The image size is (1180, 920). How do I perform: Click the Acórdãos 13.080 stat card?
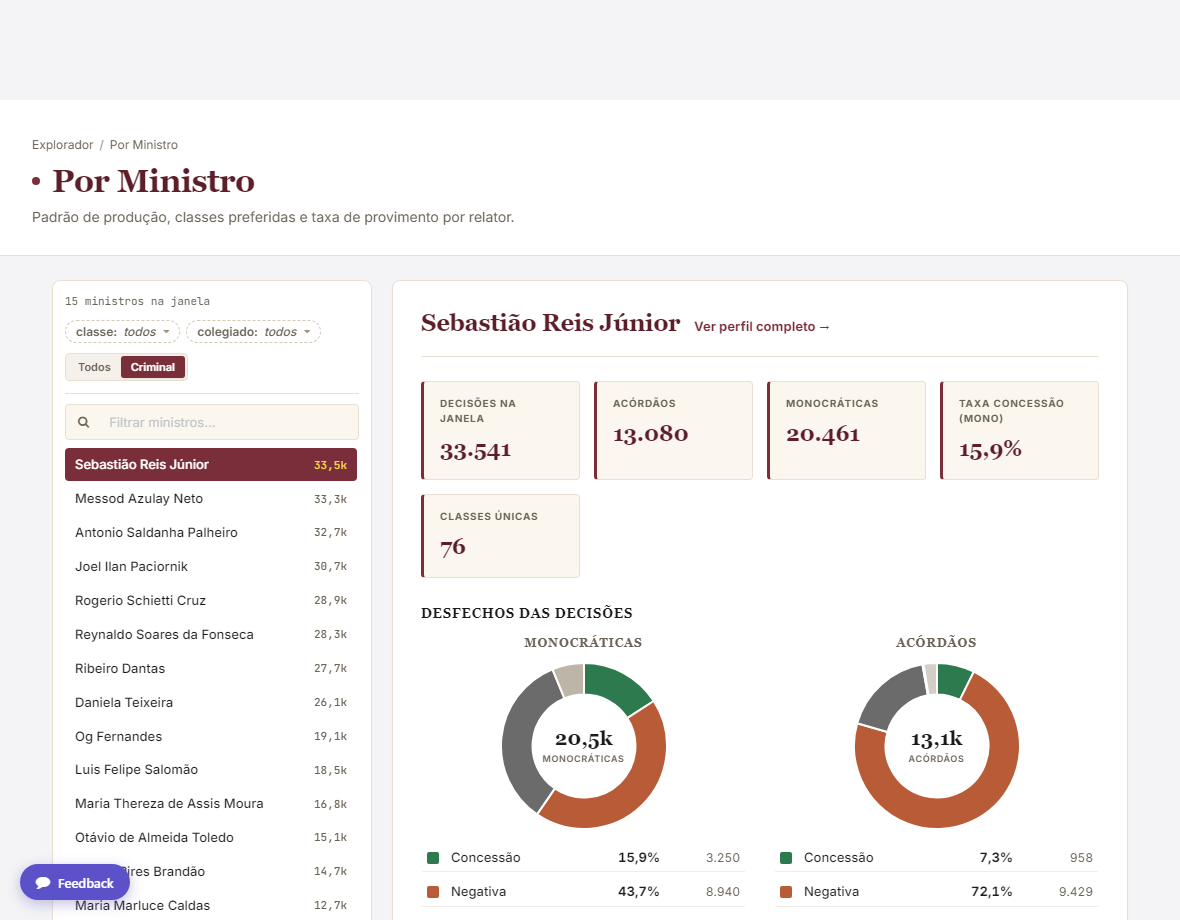point(674,430)
